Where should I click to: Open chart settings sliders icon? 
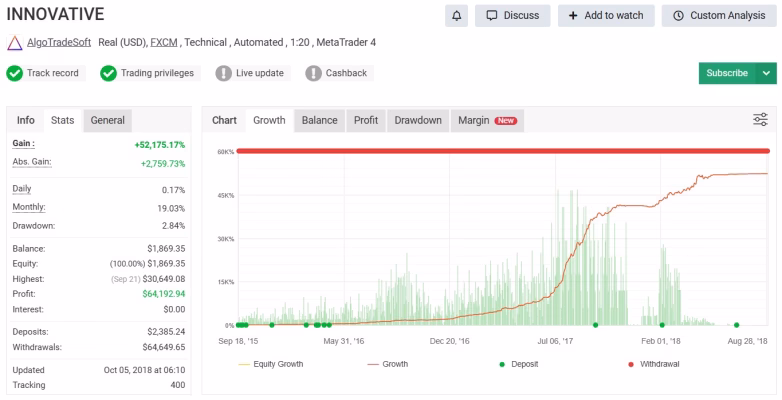tap(760, 120)
